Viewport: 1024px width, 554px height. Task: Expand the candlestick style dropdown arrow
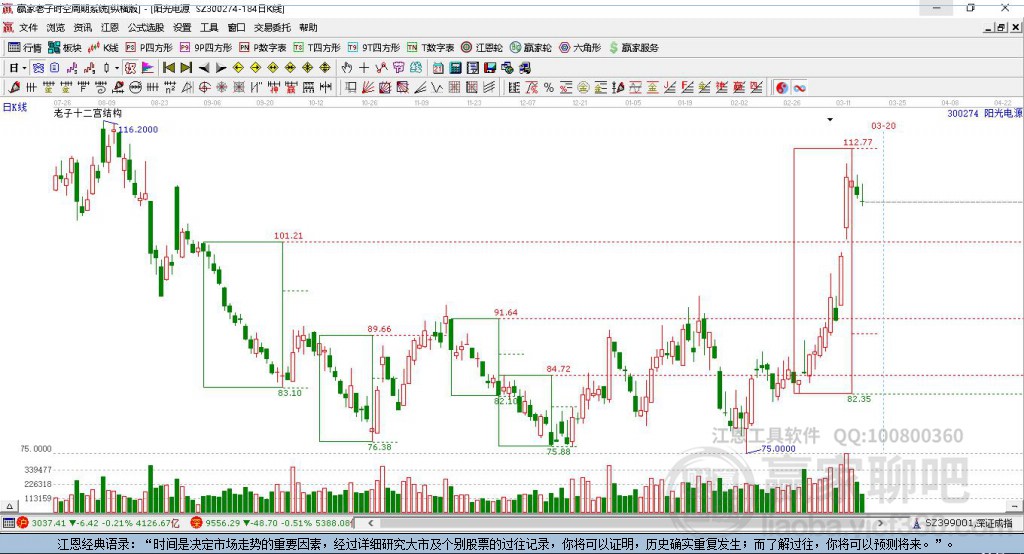tap(117, 68)
